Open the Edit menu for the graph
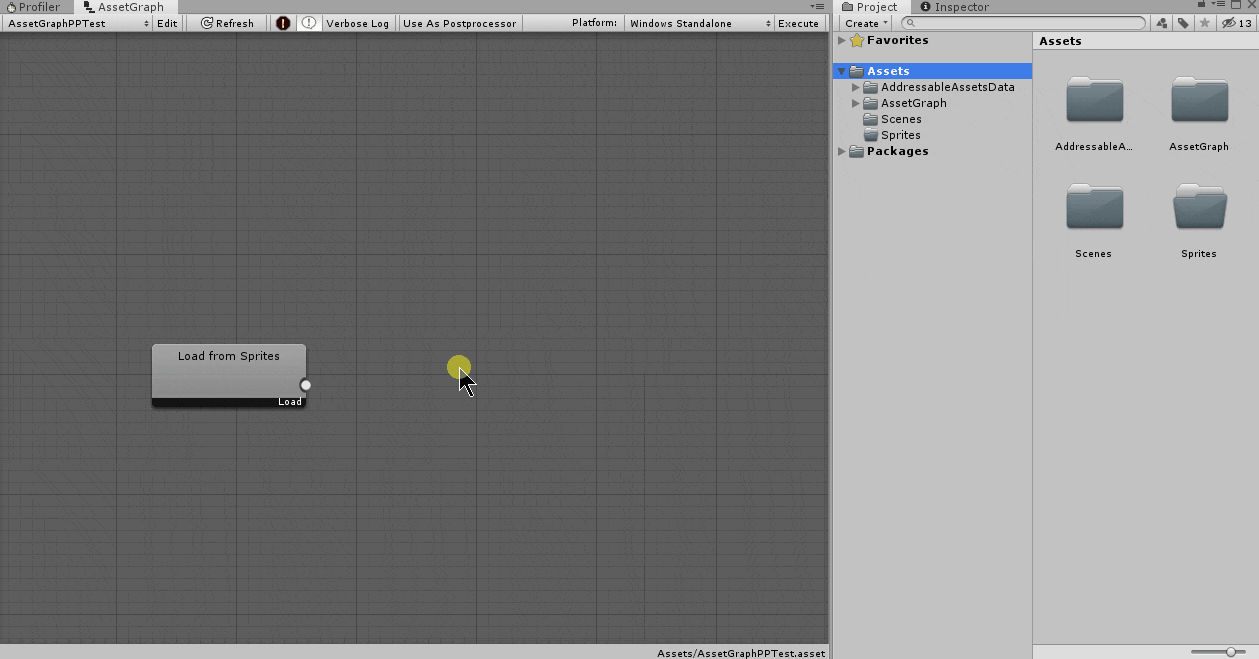The height and width of the screenshot is (659, 1259). [x=167, y=22]
